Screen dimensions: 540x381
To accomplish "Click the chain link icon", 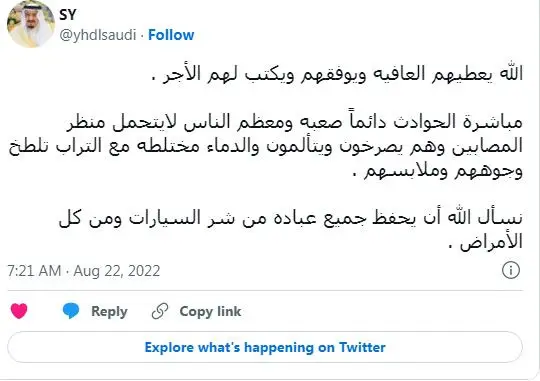I will coord(160,311).
